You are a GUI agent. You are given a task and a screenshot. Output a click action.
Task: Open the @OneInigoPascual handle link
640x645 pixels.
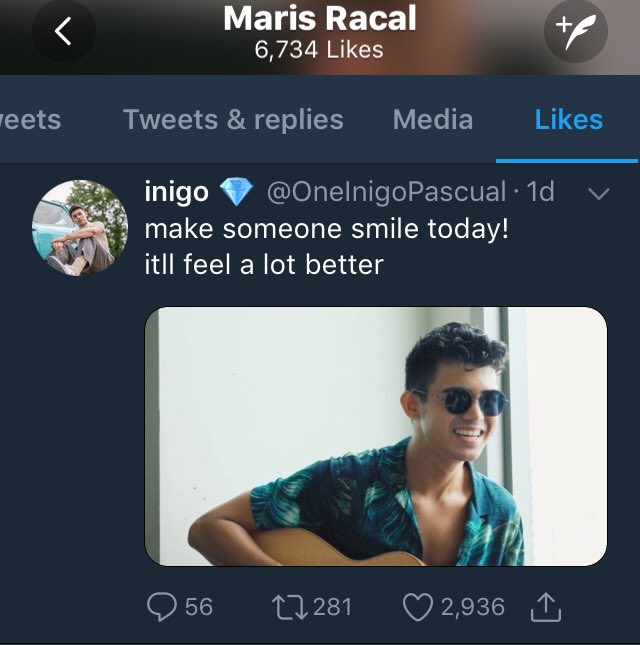pyautogui.click(x=386, y=192)
